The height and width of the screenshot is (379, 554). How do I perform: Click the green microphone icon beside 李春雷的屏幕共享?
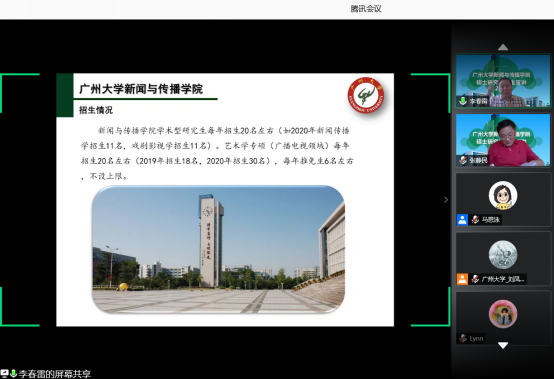14,373
